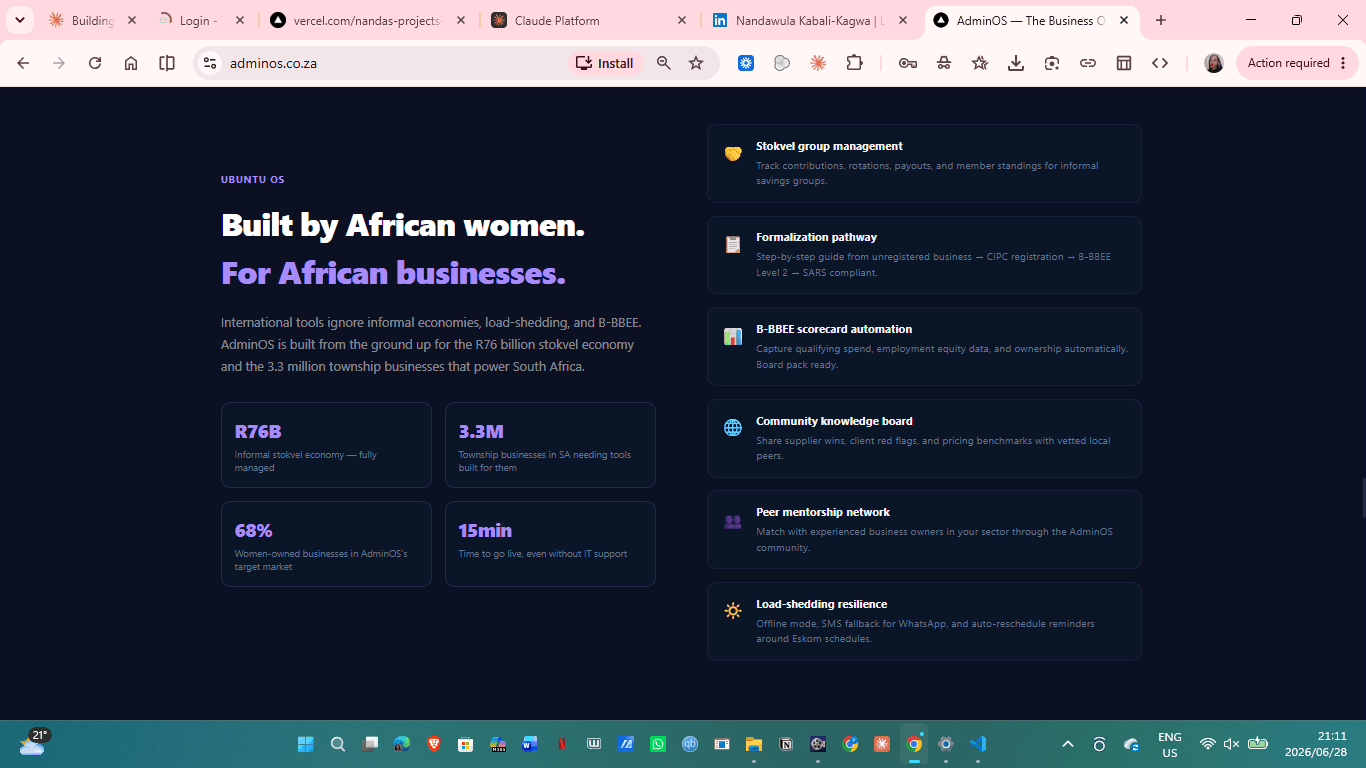The height and width of the screenshot is (768, 1366).
Task: Expand the tab search dropdown arrow
Action: coord(19,20)
